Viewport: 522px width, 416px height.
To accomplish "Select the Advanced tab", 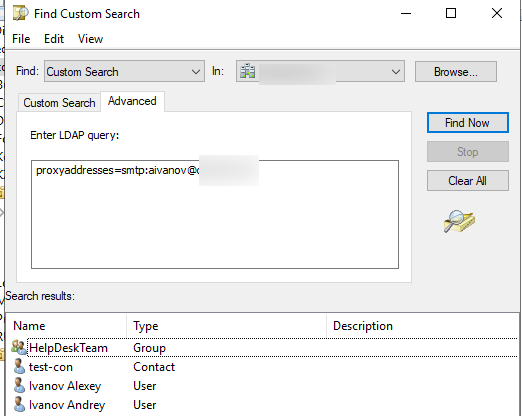I will tap(132, 101).
